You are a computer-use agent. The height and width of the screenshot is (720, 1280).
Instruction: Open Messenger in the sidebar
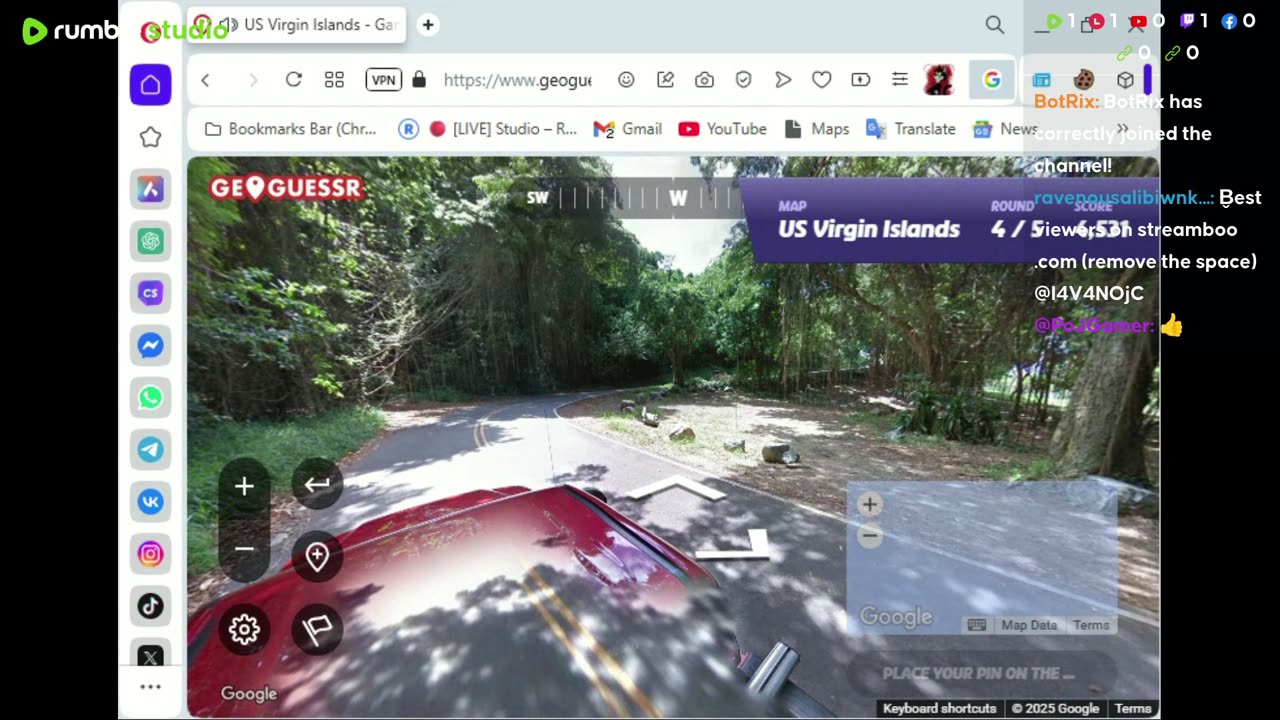pos(150,345)
